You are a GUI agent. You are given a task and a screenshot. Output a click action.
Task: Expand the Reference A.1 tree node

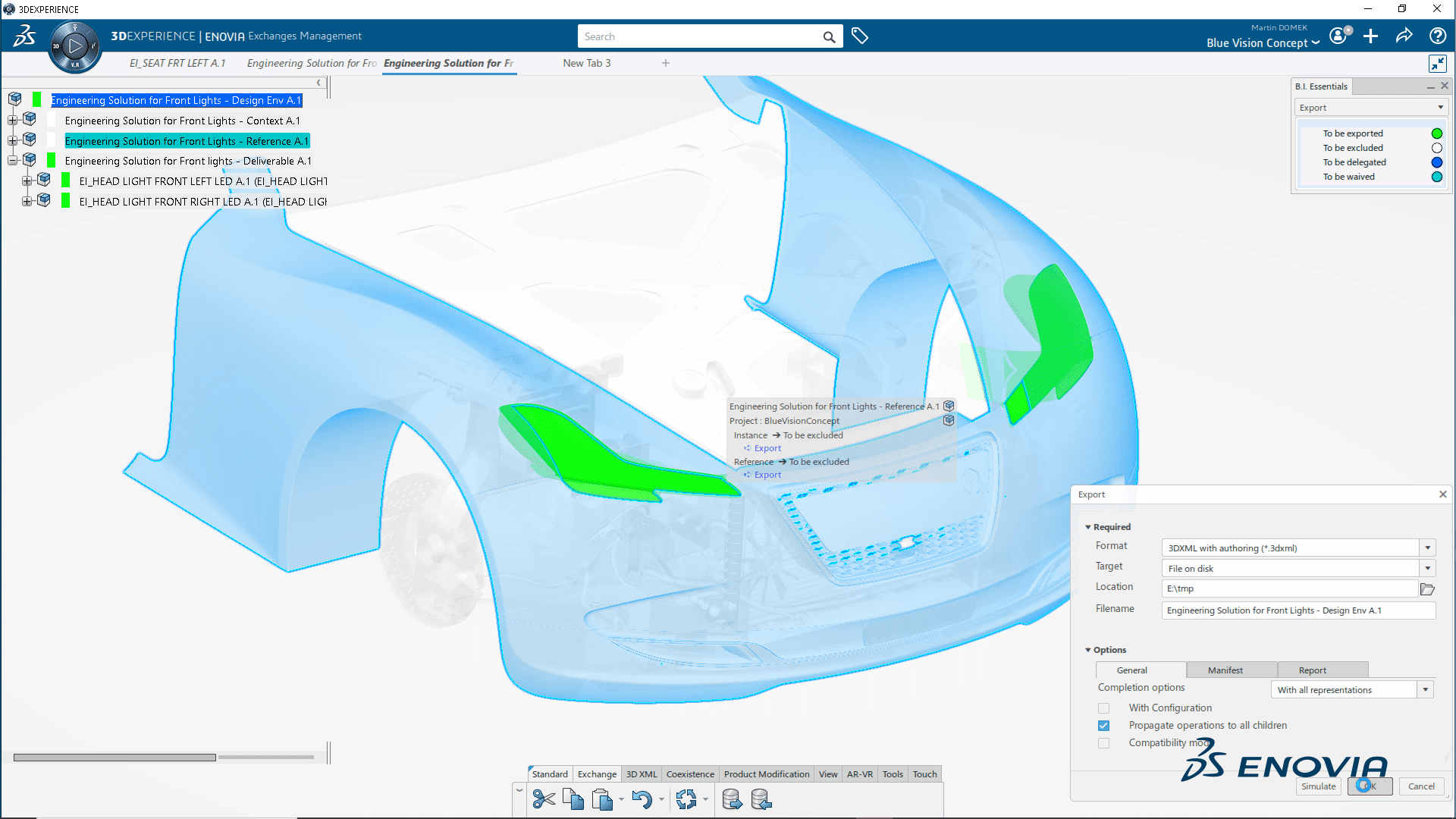point(12,140)
